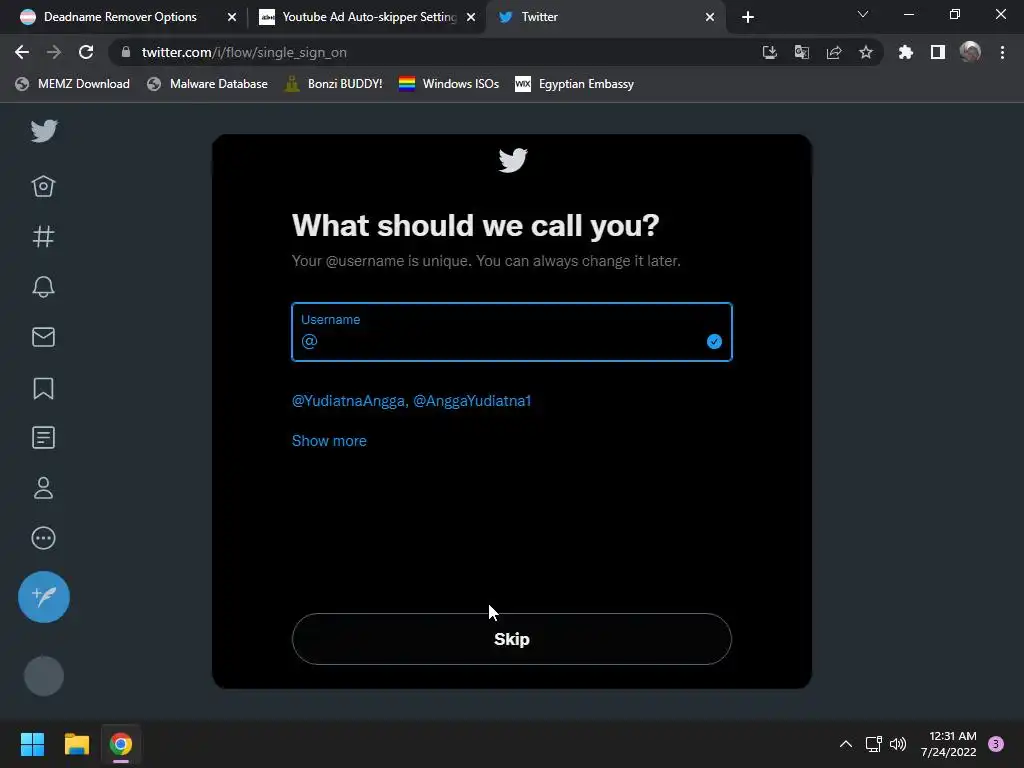The height and width of the screenshot is (768, 1024).
Task: Close the Deadname Remover Options tab
Action: point(232,17)
